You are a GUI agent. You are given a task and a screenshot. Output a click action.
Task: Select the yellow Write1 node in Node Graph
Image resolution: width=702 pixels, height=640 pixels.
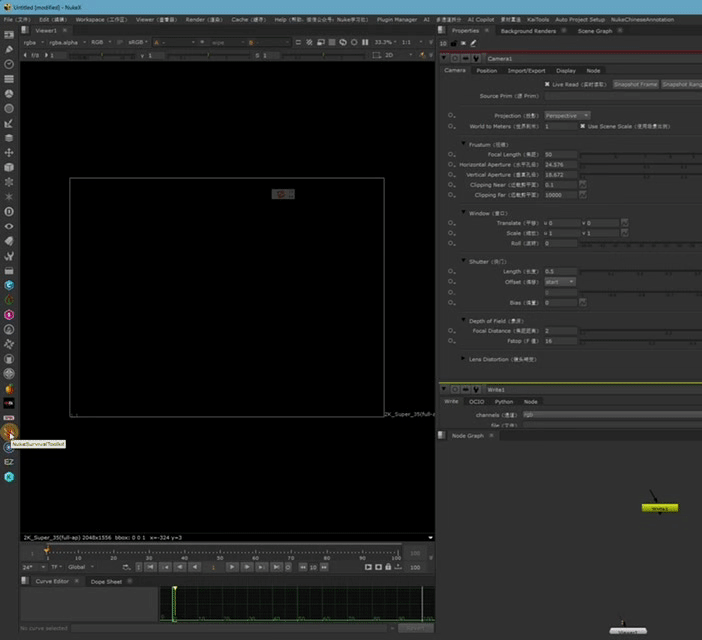pyautogui.click(x=659, y=508)
